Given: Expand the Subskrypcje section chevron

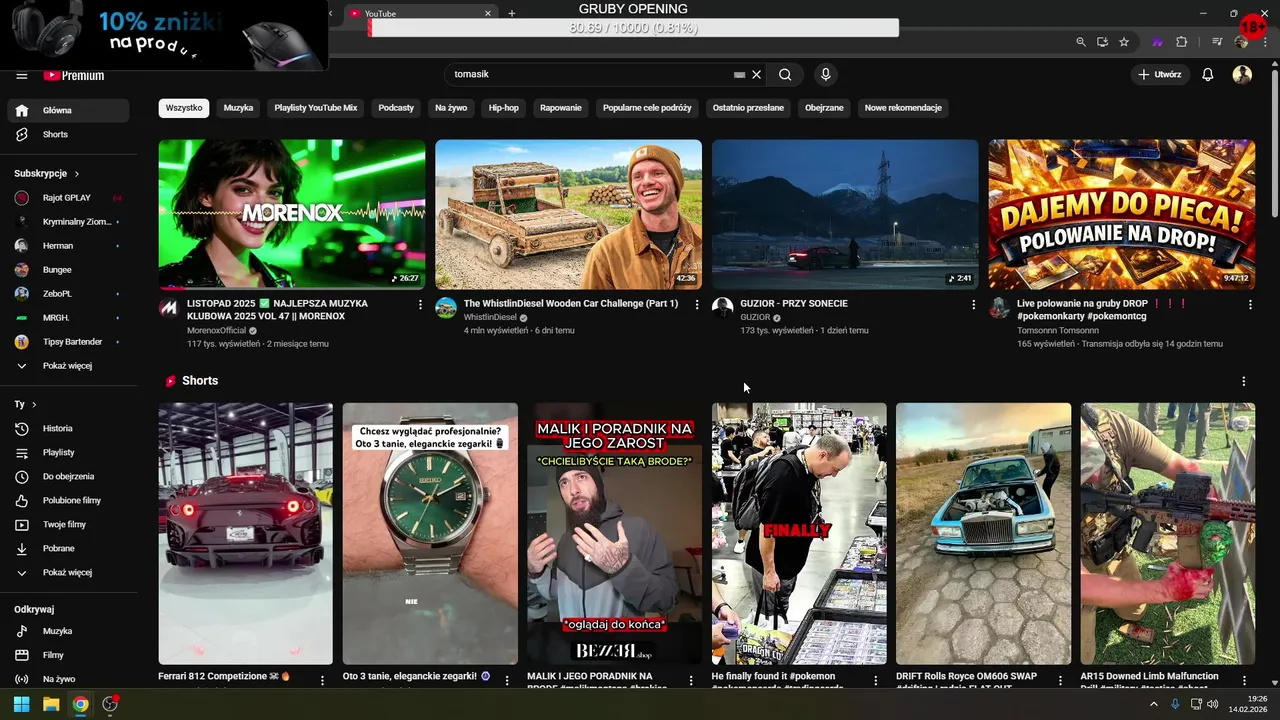Looking at the screenshot, I should [x=76, y=174].
